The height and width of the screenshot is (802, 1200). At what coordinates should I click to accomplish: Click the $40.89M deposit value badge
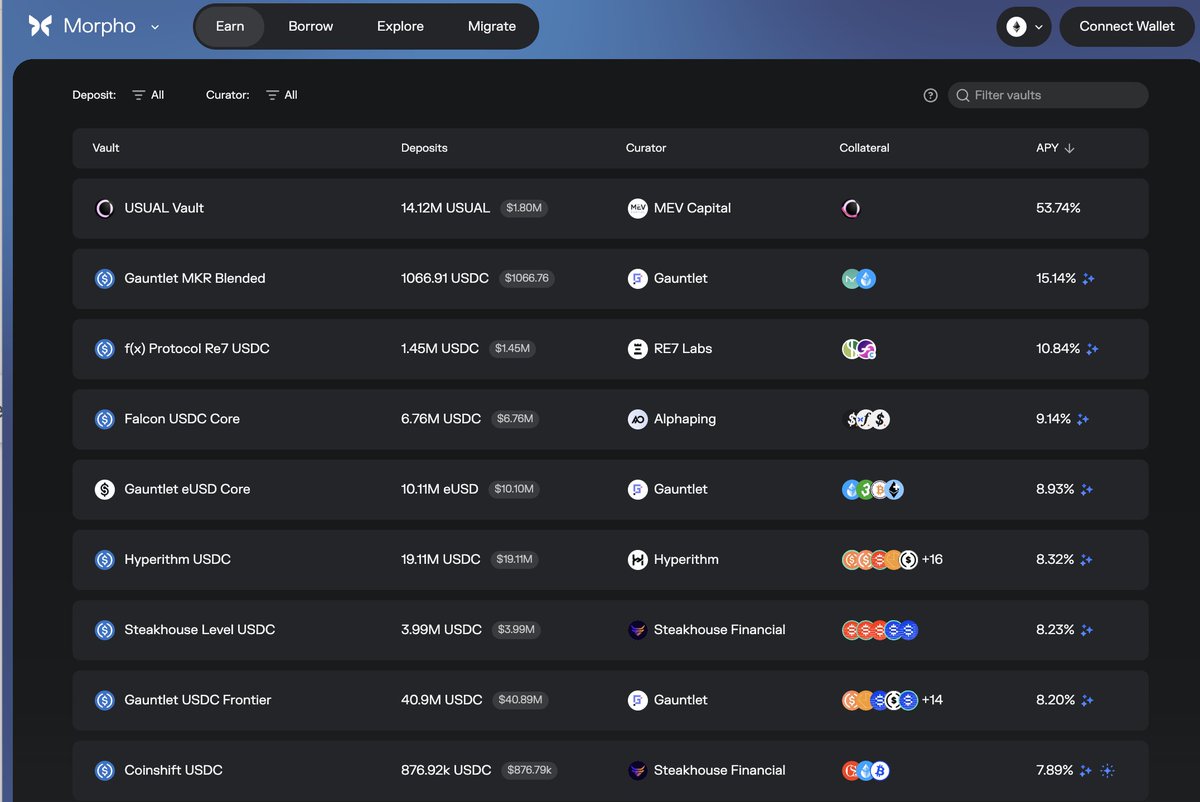coord(521,700)
